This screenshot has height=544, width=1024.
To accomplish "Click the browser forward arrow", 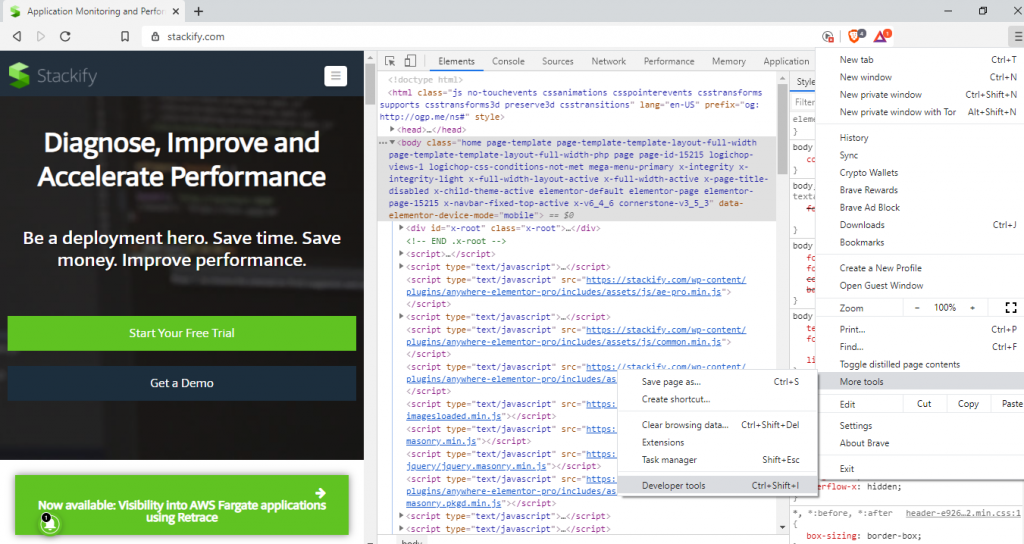I will [x=40, y=37].
